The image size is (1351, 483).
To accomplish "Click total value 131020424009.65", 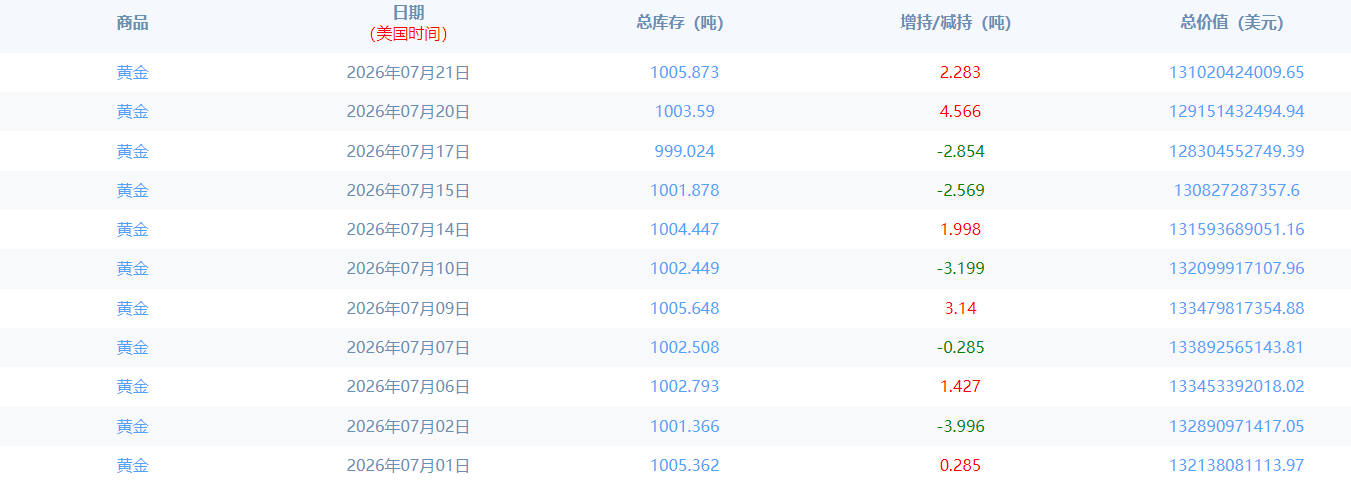I will (x=1236, y=72).
